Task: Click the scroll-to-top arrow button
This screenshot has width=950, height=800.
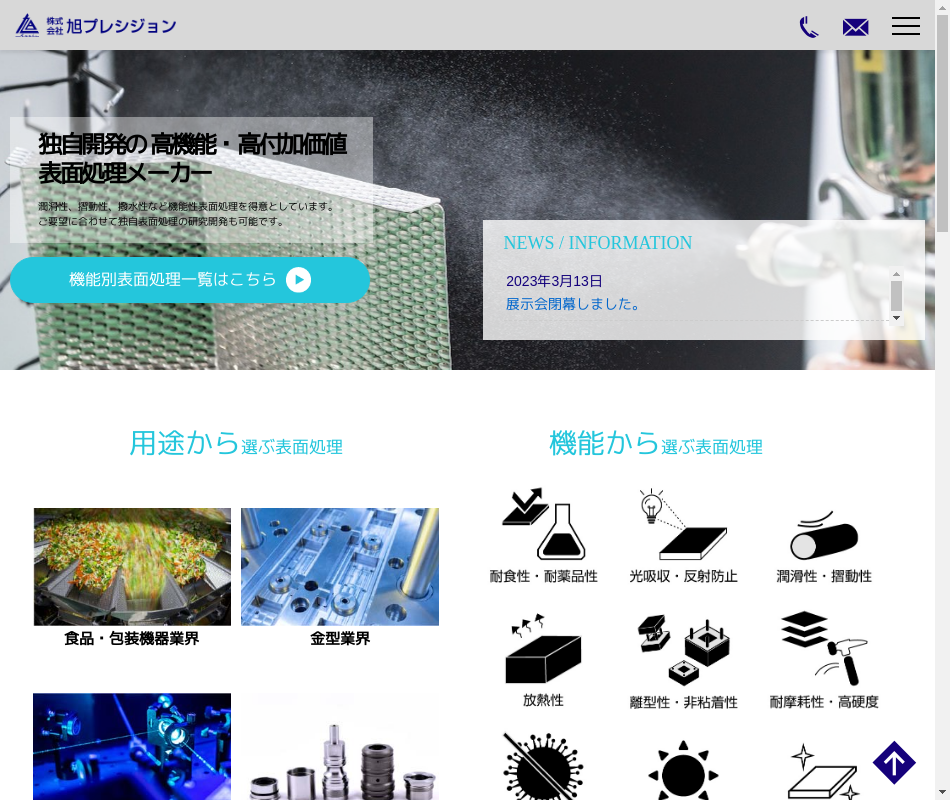Action: (894, 763)
